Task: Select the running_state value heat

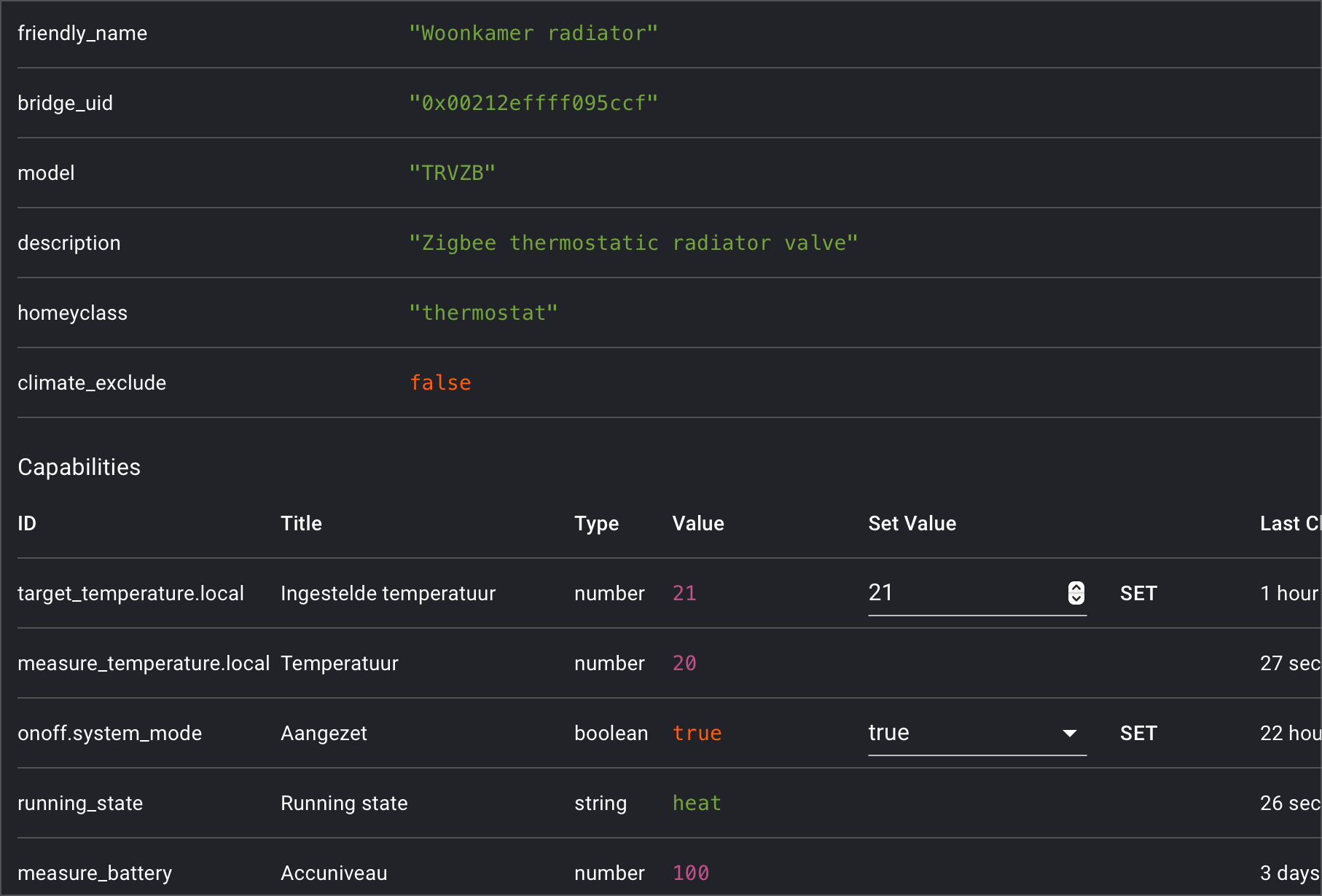Action: point(696,803)
